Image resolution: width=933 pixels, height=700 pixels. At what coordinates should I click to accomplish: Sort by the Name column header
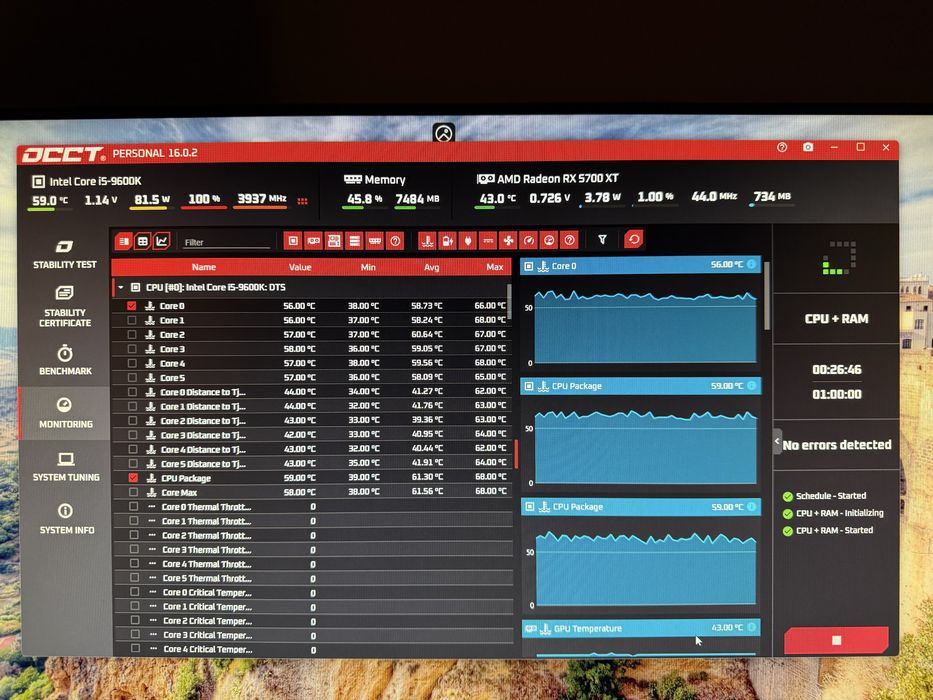pyautogui.click(x=203, y=267)
